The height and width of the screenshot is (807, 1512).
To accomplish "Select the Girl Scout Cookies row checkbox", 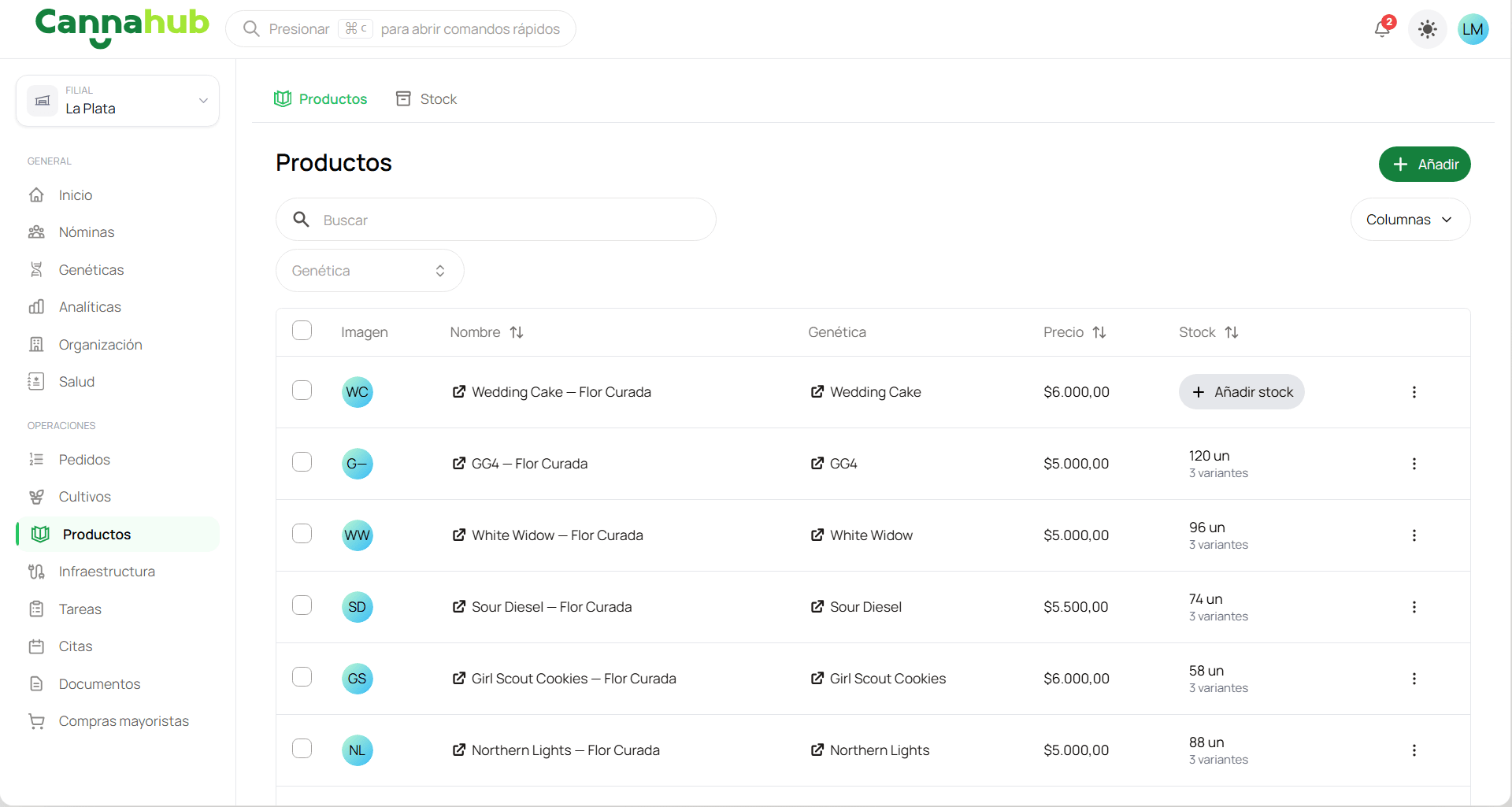I will click(302, 677).
